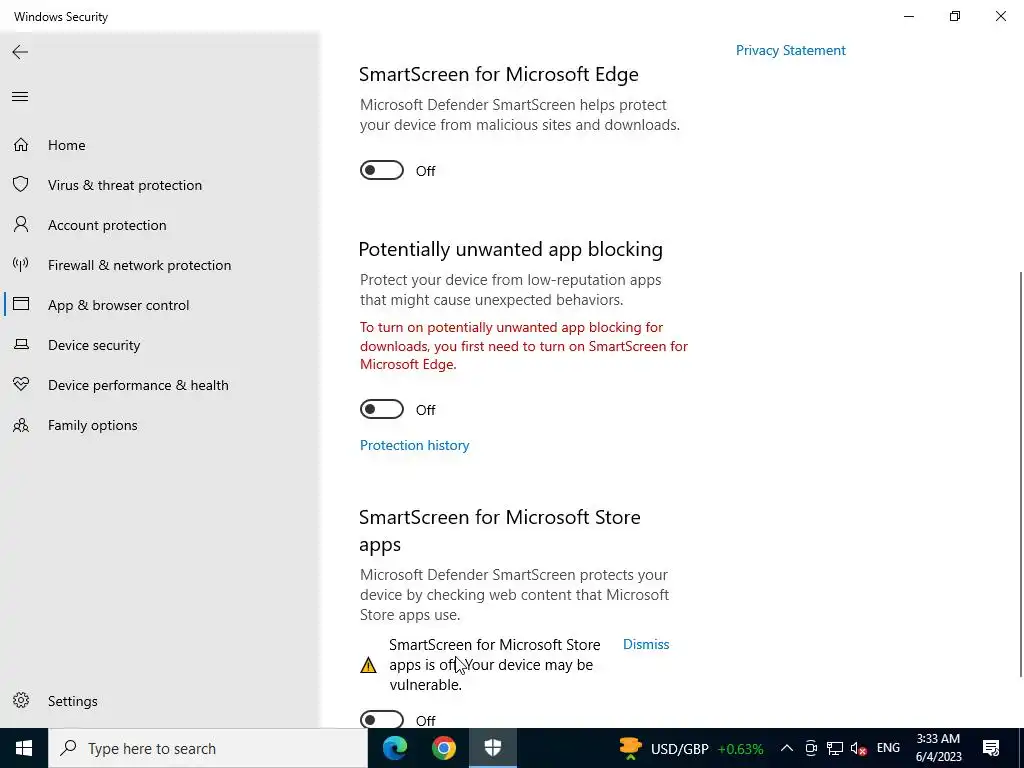
Task: Click the Windows Security window title
Action: [61, 16]
